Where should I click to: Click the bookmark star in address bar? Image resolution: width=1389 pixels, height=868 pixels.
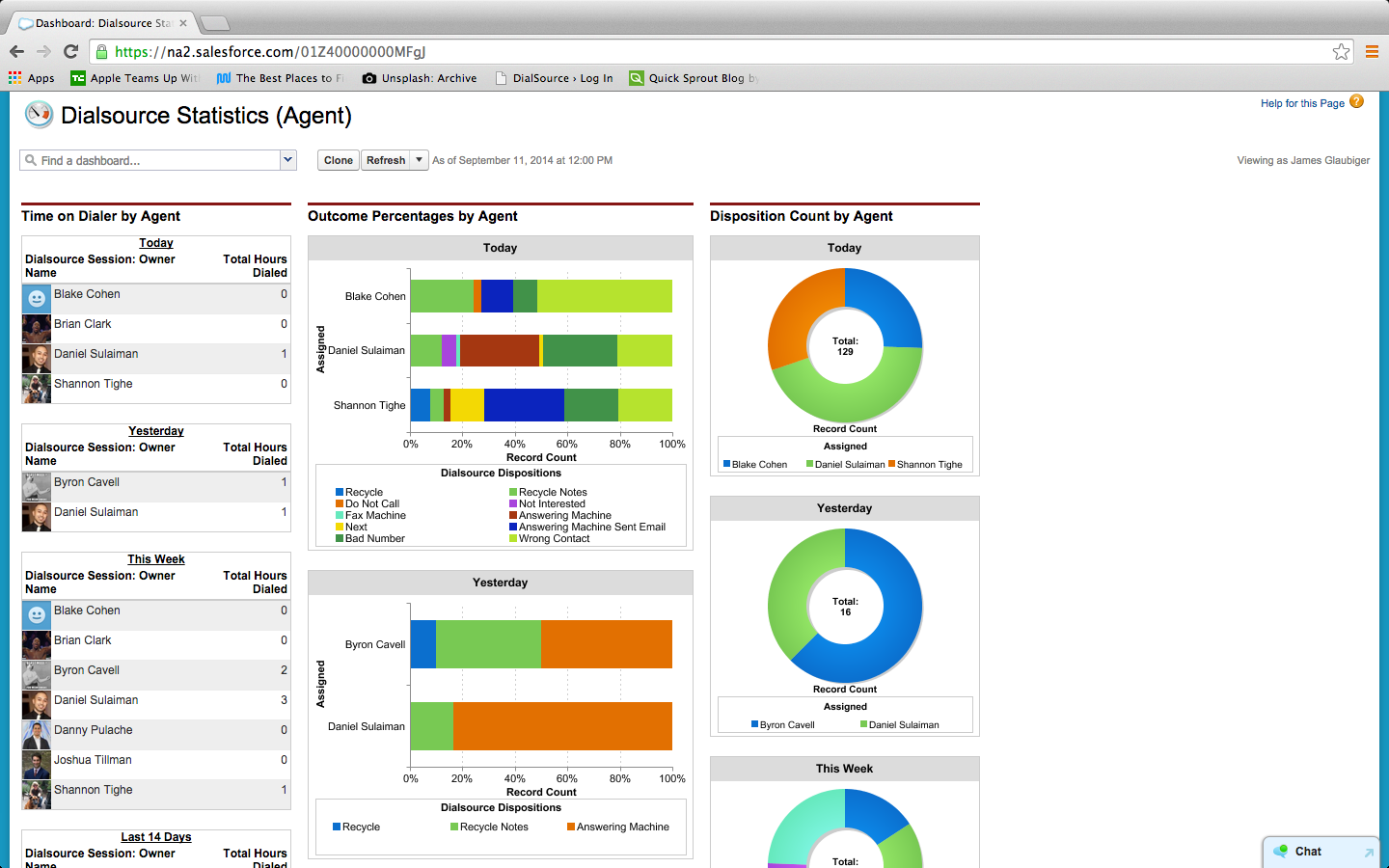[1341, 52]
